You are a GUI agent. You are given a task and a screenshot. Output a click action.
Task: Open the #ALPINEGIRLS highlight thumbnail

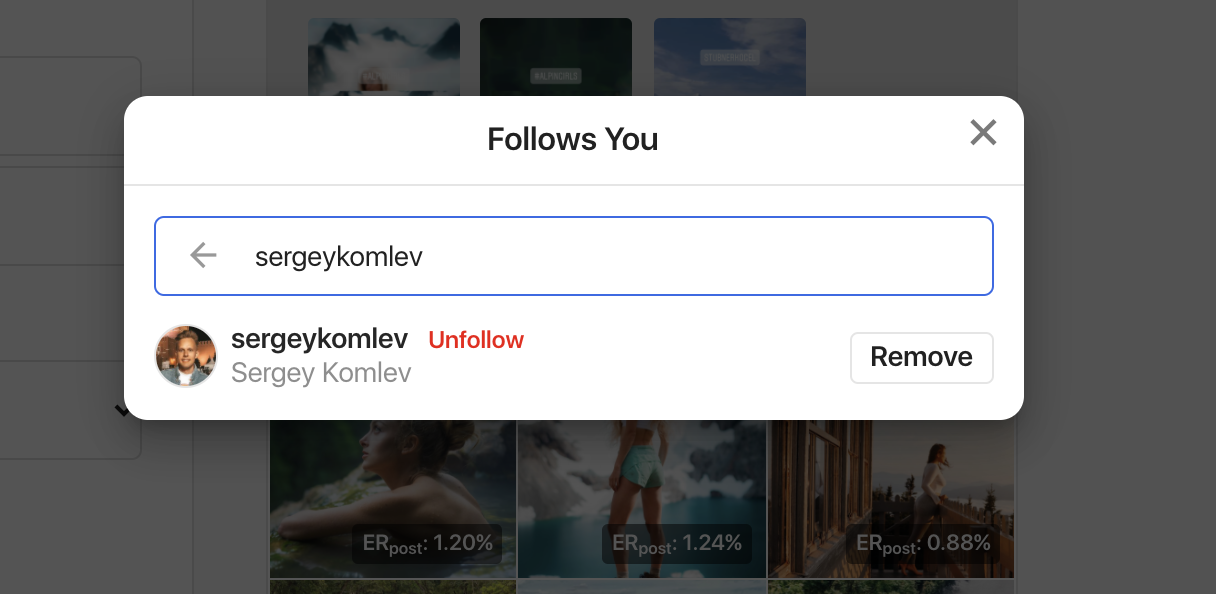click(556, 57)
